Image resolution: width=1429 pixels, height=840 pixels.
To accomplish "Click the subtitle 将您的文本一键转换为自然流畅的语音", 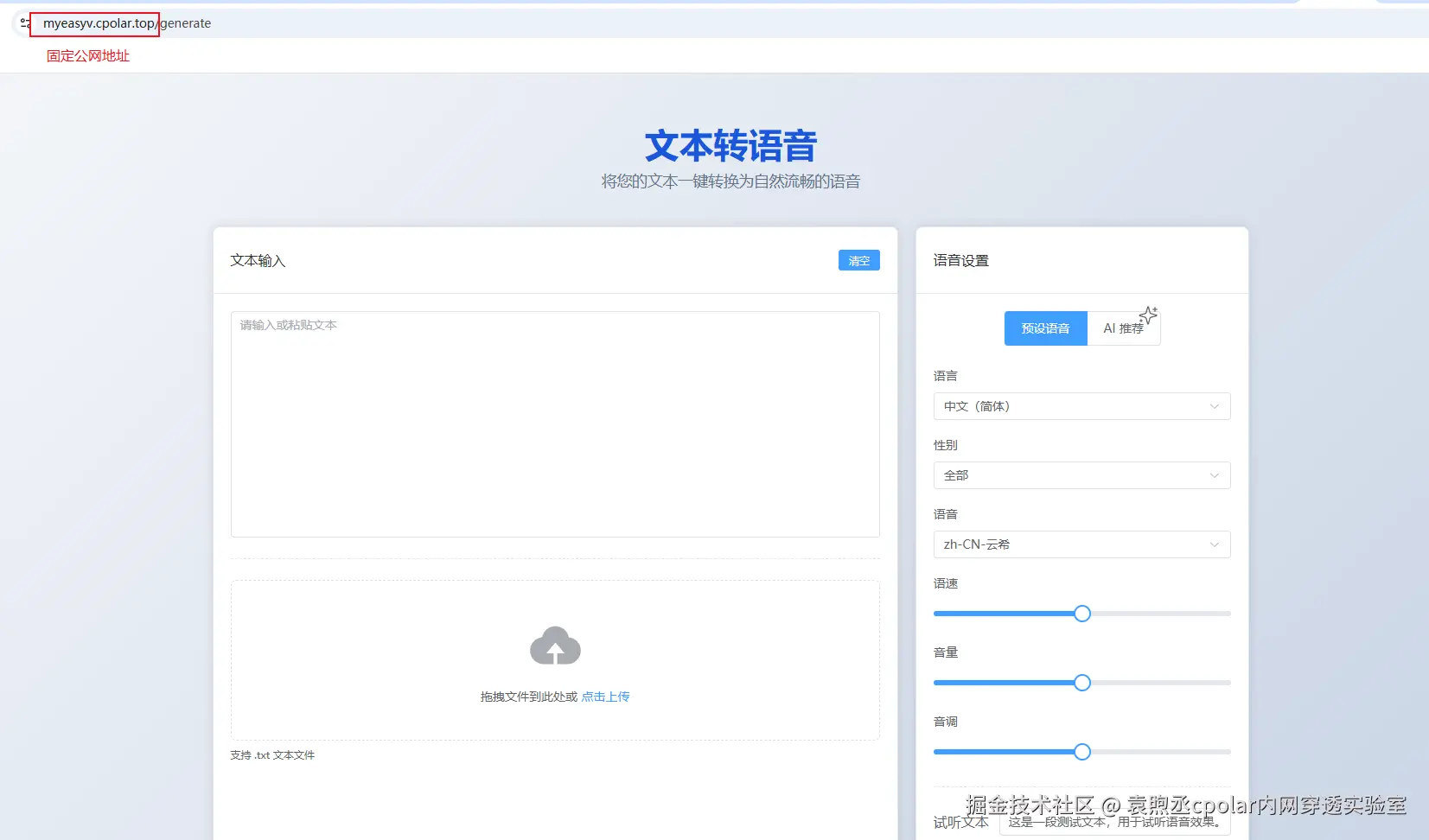I will pyautogui.click(x=730, y=181).
